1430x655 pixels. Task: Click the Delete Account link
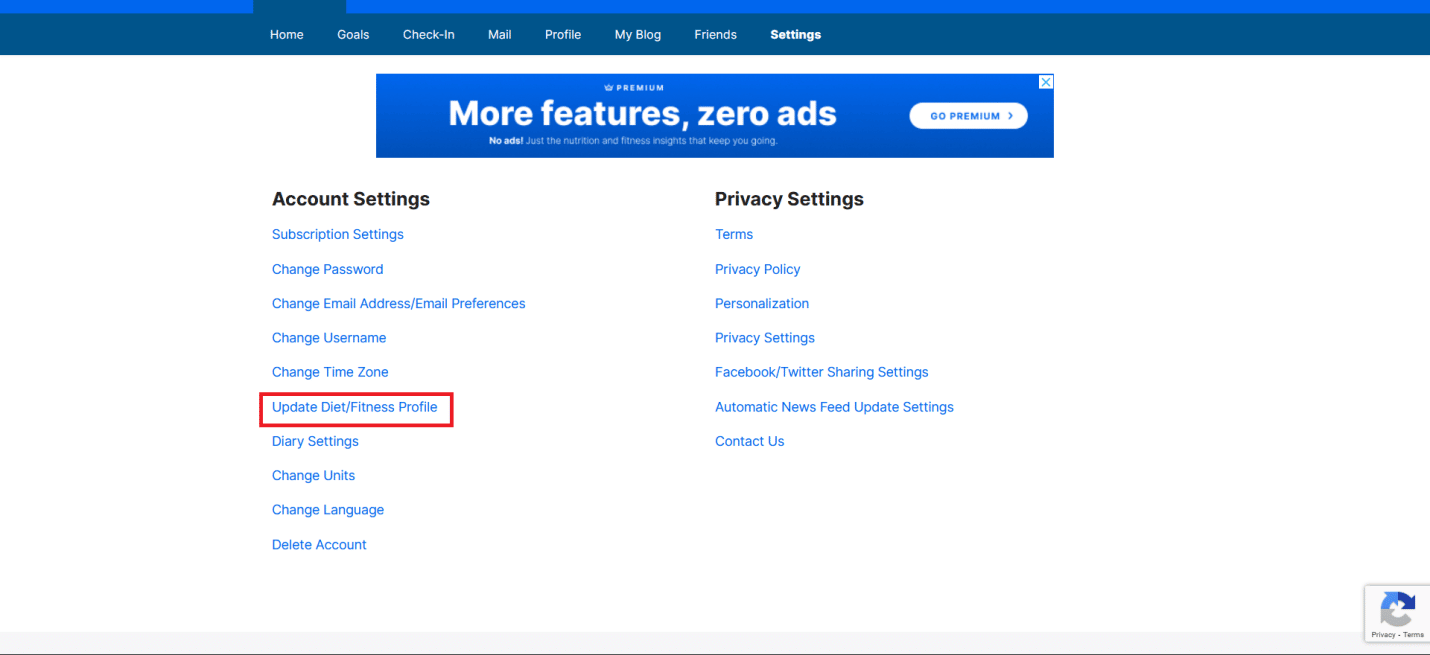point(319,544)
